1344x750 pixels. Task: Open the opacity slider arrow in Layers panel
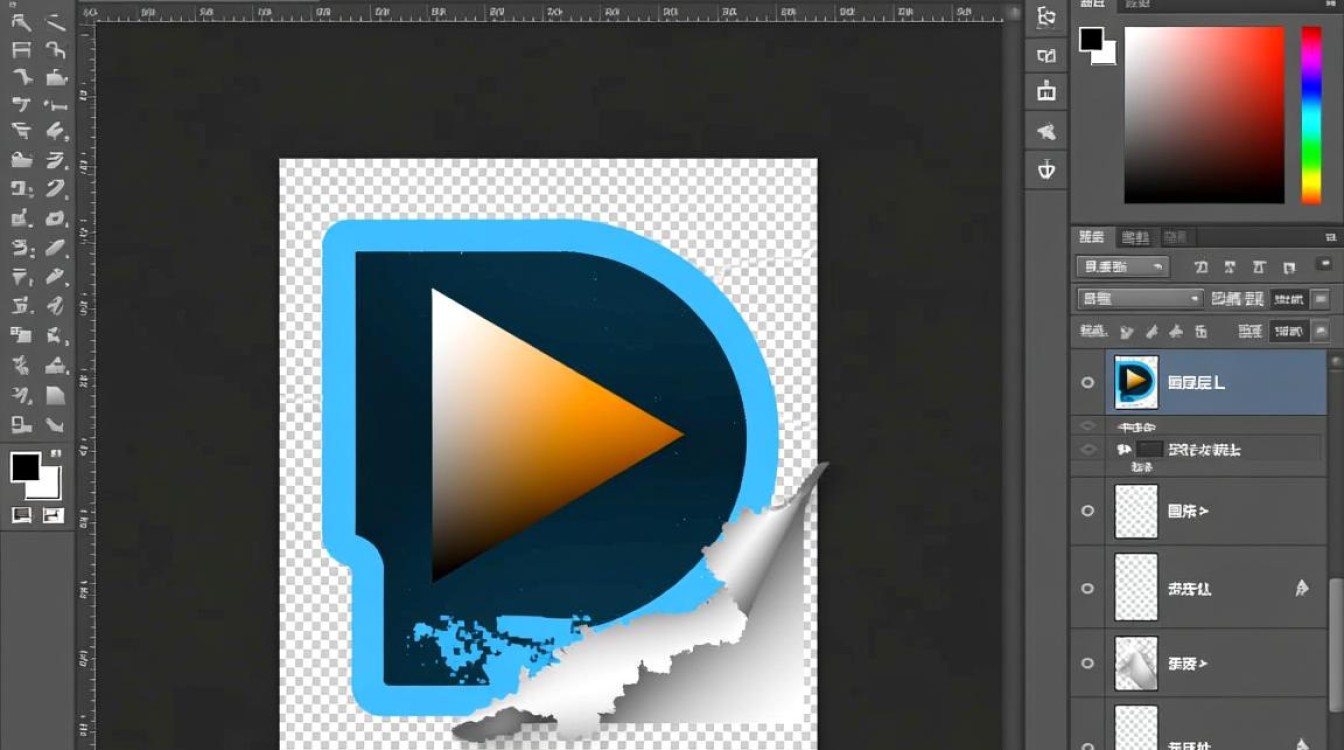pos(1322,298)
